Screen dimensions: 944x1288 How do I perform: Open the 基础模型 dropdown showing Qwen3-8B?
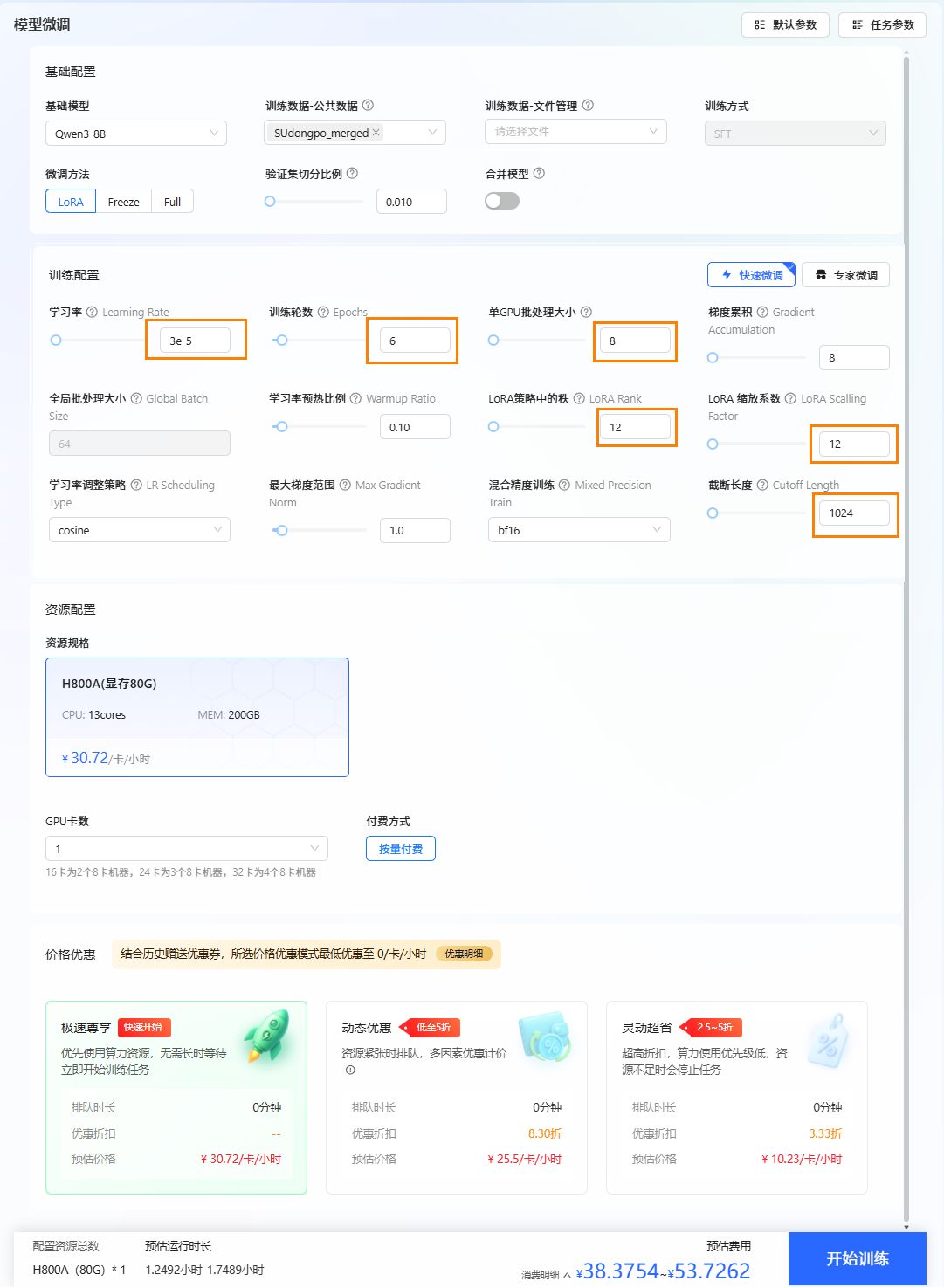[x=135, y=133]
